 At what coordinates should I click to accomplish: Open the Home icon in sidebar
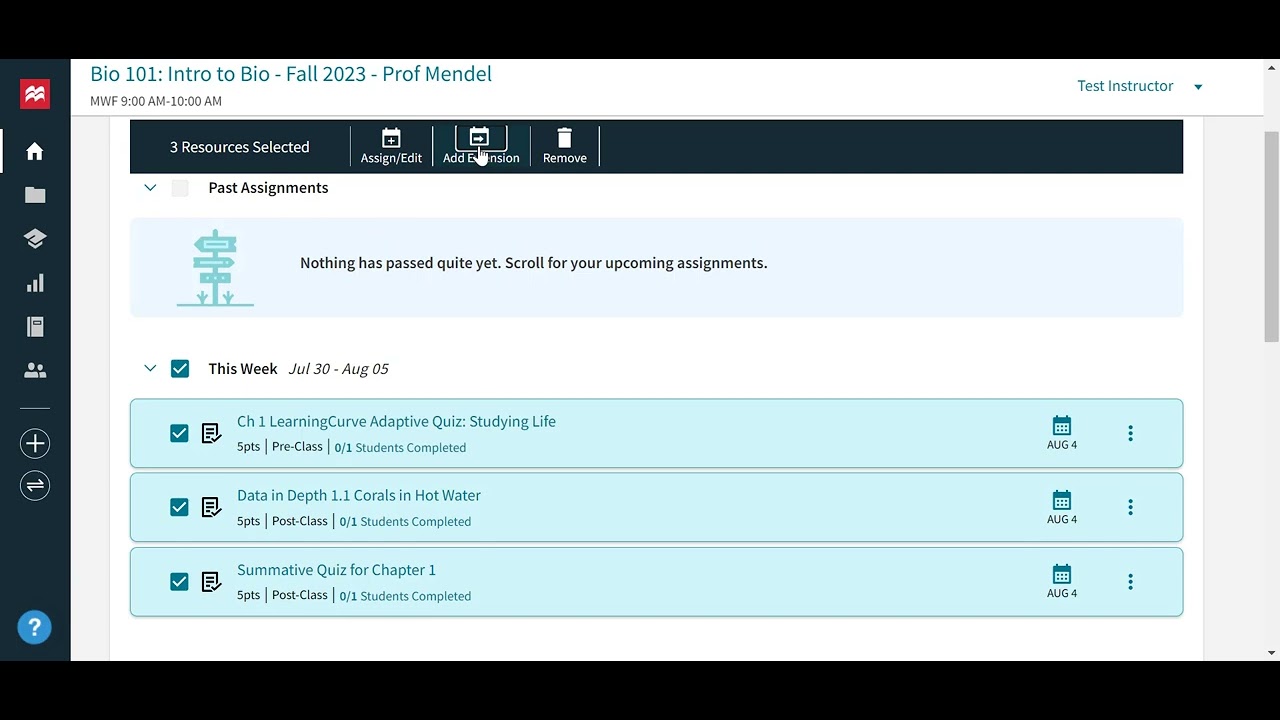[x=35, y=151]
